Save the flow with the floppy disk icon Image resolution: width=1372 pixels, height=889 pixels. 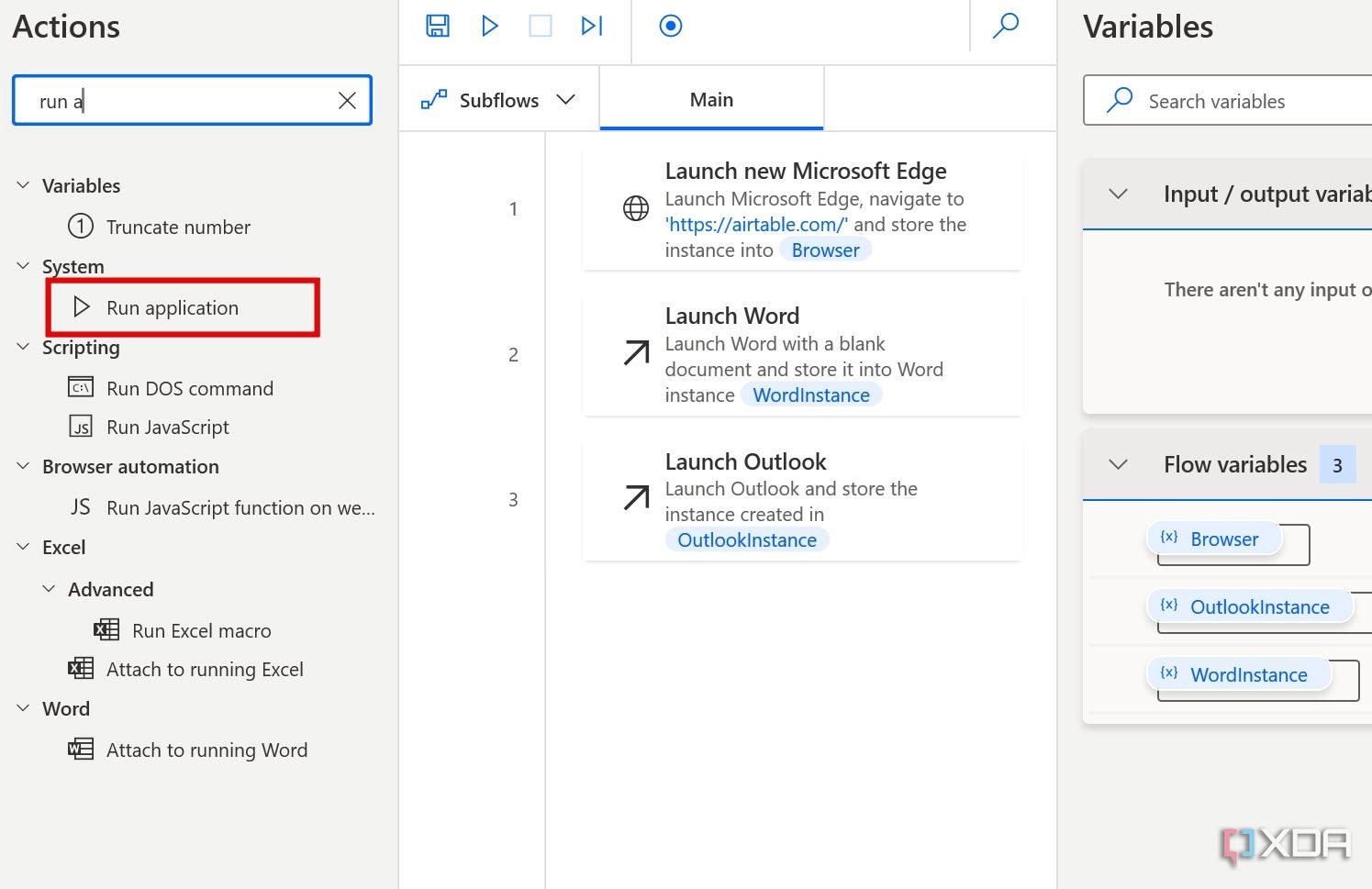point(438,26)
